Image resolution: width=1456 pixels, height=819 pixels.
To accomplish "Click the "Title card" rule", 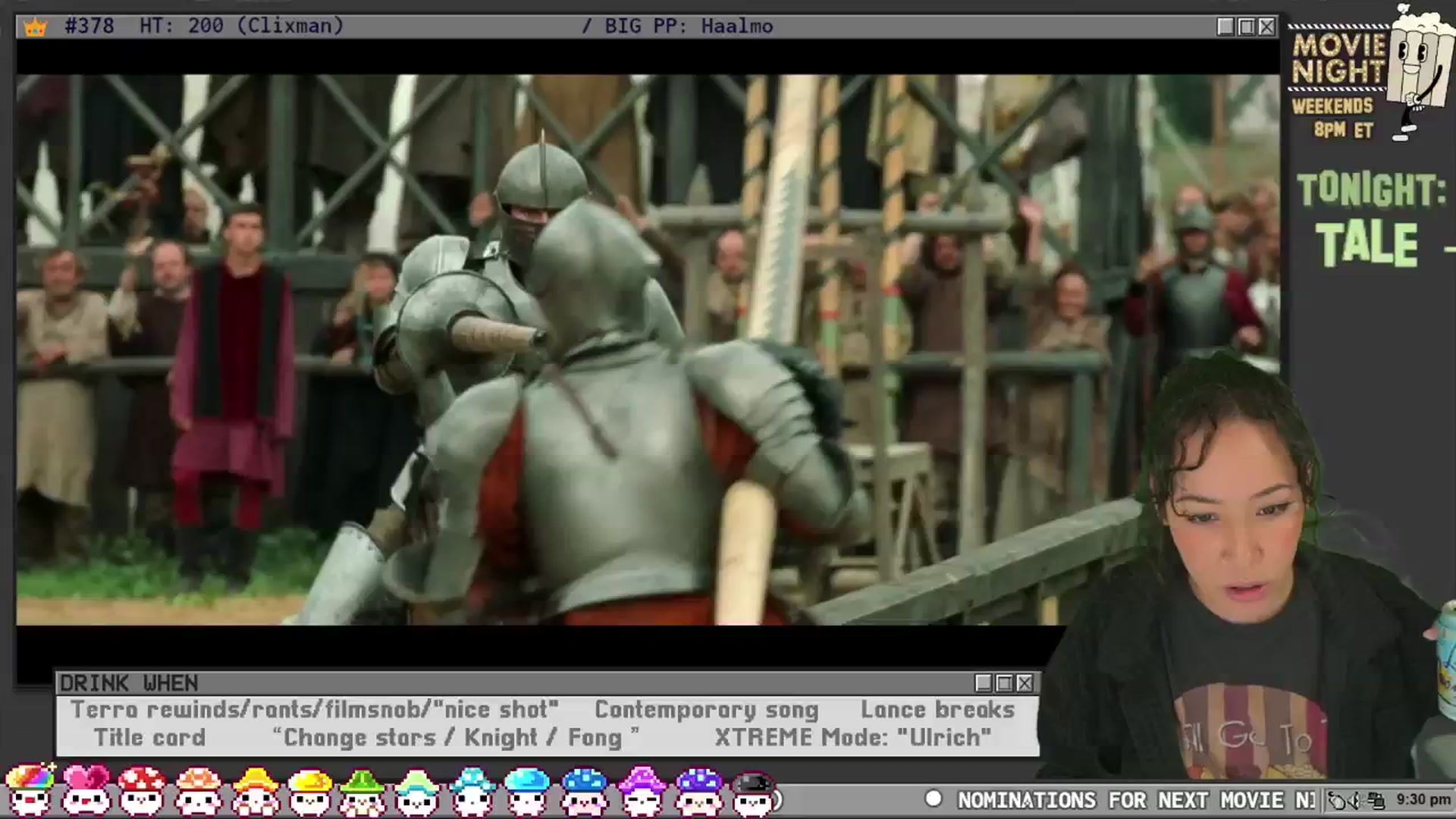I will tap(149, 738).
